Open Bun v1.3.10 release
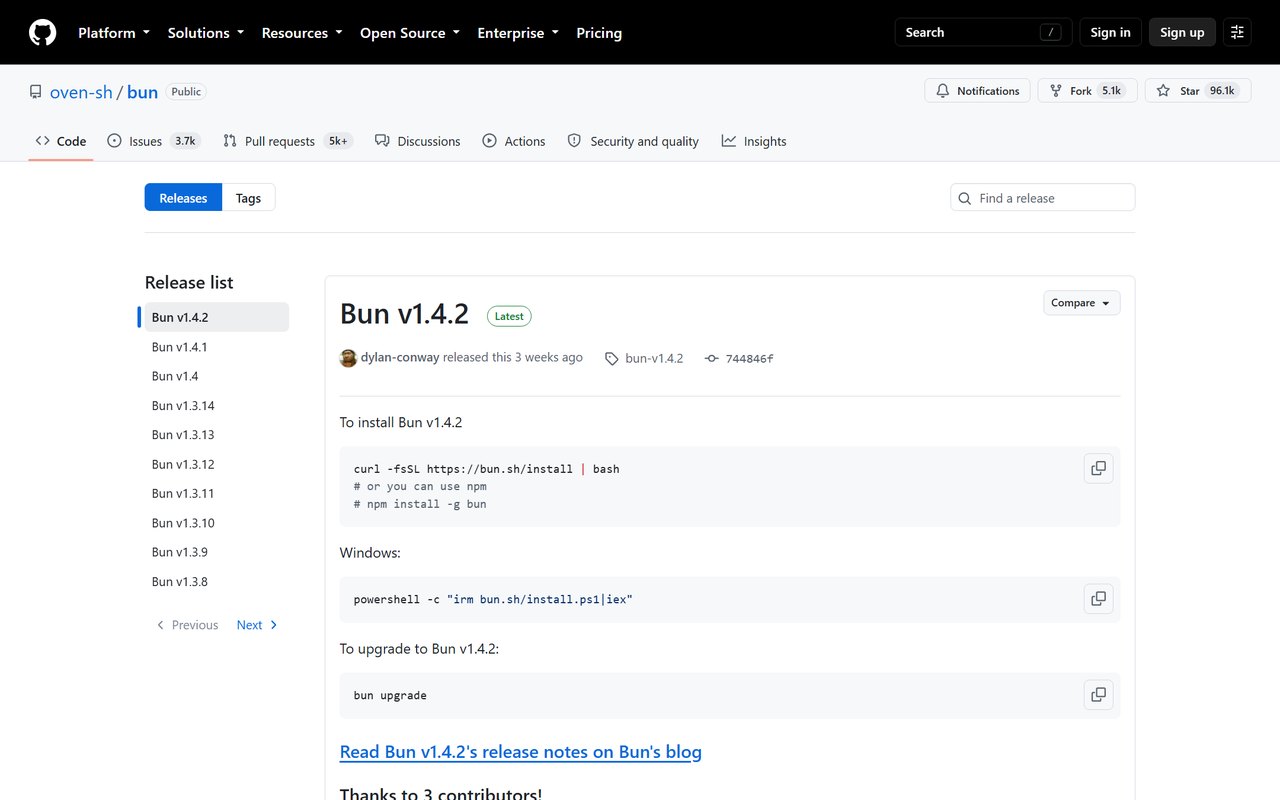The image size is (1280, 800). [x=217, y=523]
